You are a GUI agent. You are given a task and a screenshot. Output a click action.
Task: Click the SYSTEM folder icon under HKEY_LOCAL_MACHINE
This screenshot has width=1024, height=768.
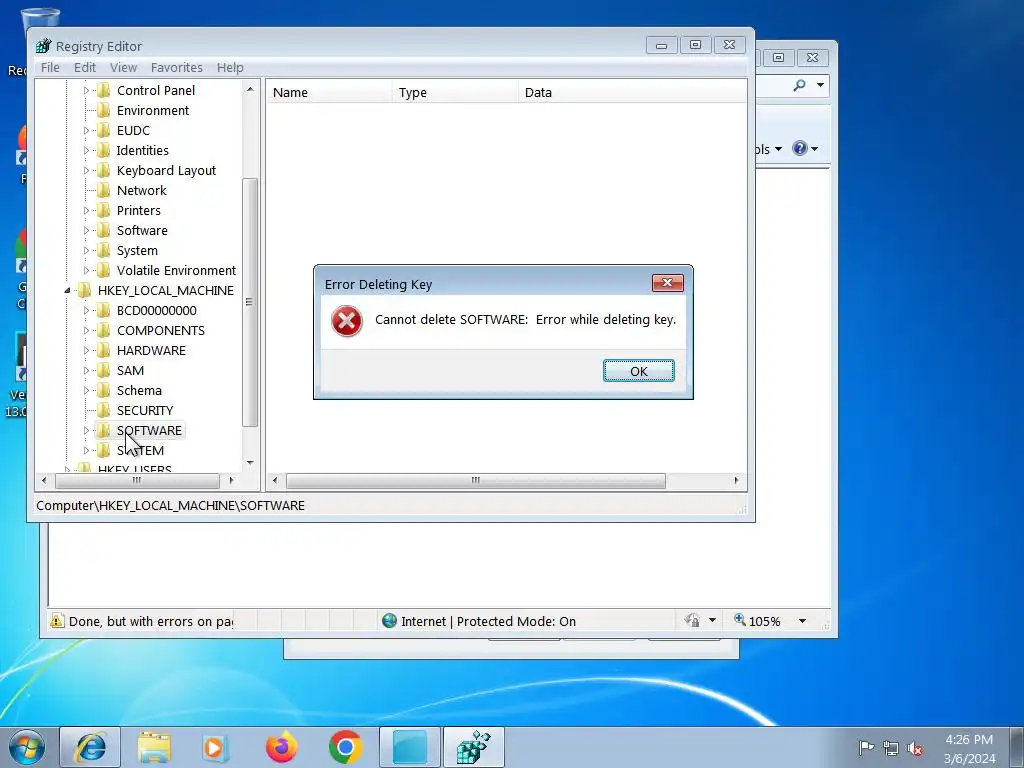103,450
